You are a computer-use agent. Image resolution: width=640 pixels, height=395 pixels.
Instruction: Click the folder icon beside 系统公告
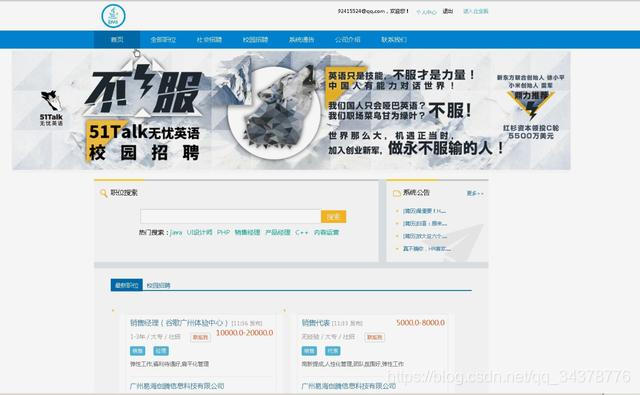396,193
